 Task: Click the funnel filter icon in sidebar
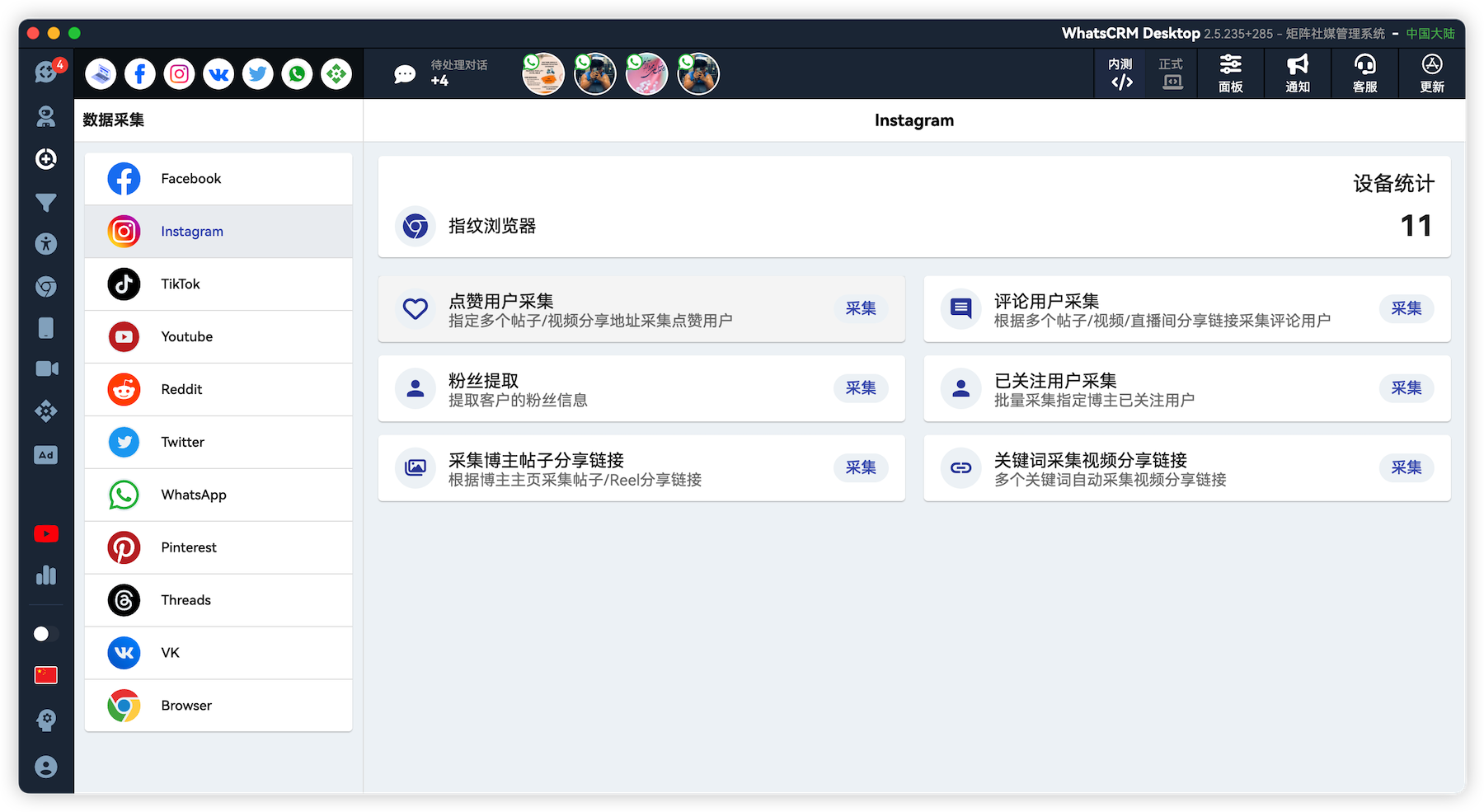(x=46, y=202)
